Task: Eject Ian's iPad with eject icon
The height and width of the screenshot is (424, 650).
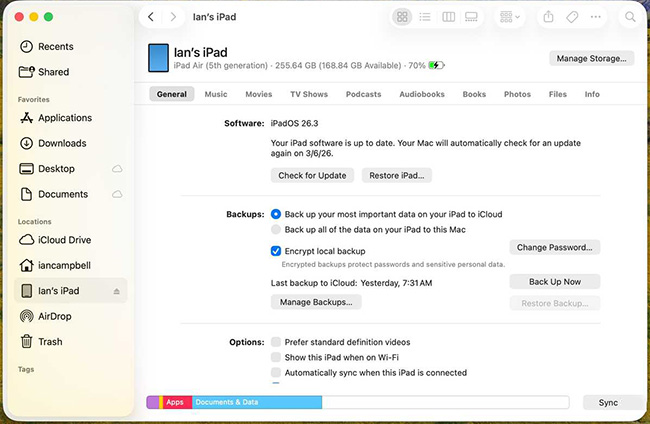Action: pyautogui.click(x=116, y=291)
